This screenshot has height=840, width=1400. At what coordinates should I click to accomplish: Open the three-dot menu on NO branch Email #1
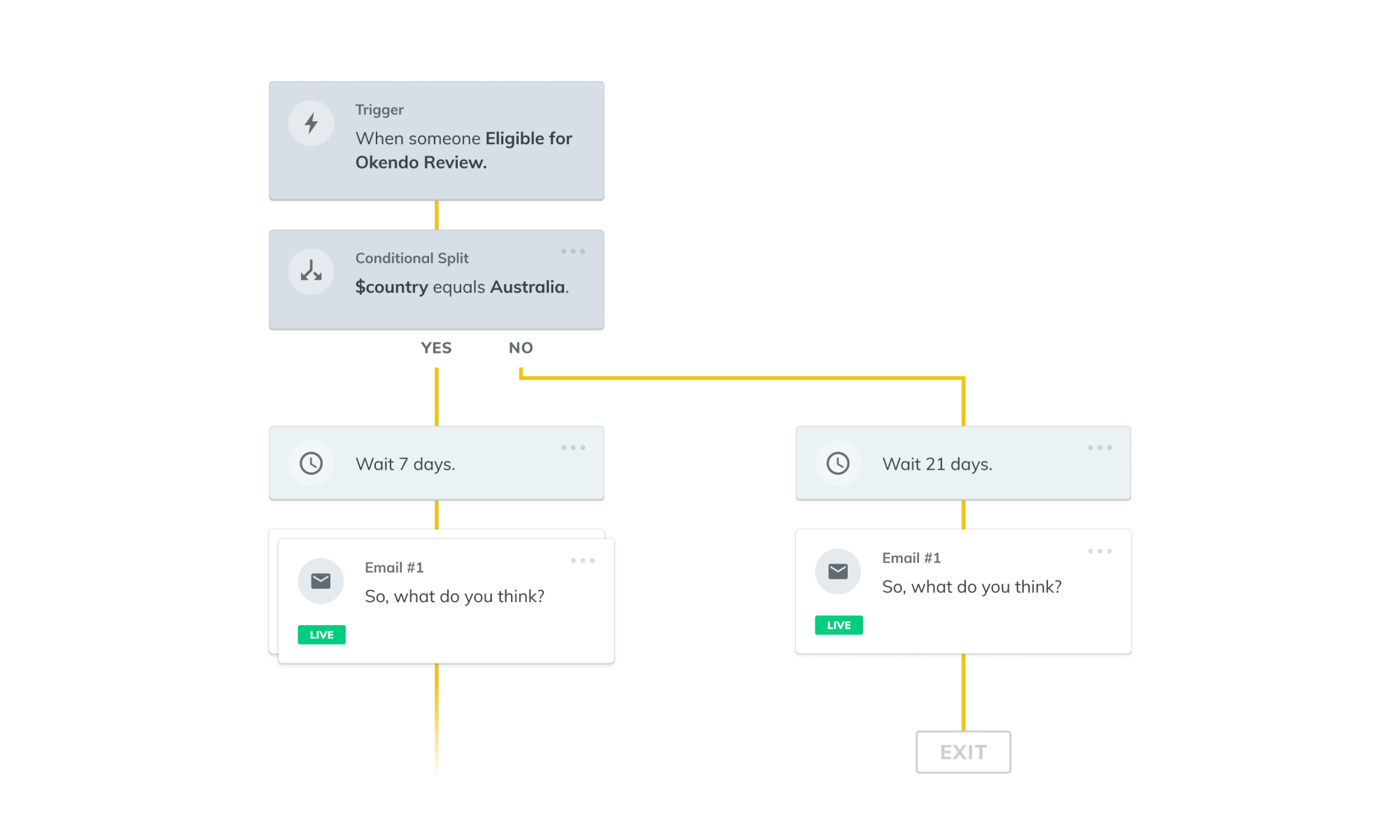[x=1100, y=551]
